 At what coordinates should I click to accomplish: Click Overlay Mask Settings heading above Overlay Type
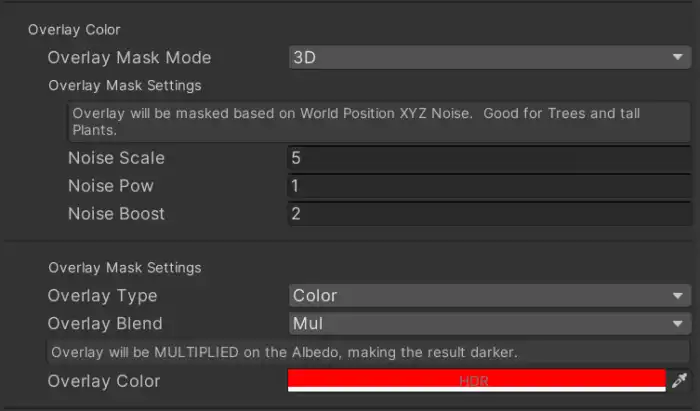(124, 268)
